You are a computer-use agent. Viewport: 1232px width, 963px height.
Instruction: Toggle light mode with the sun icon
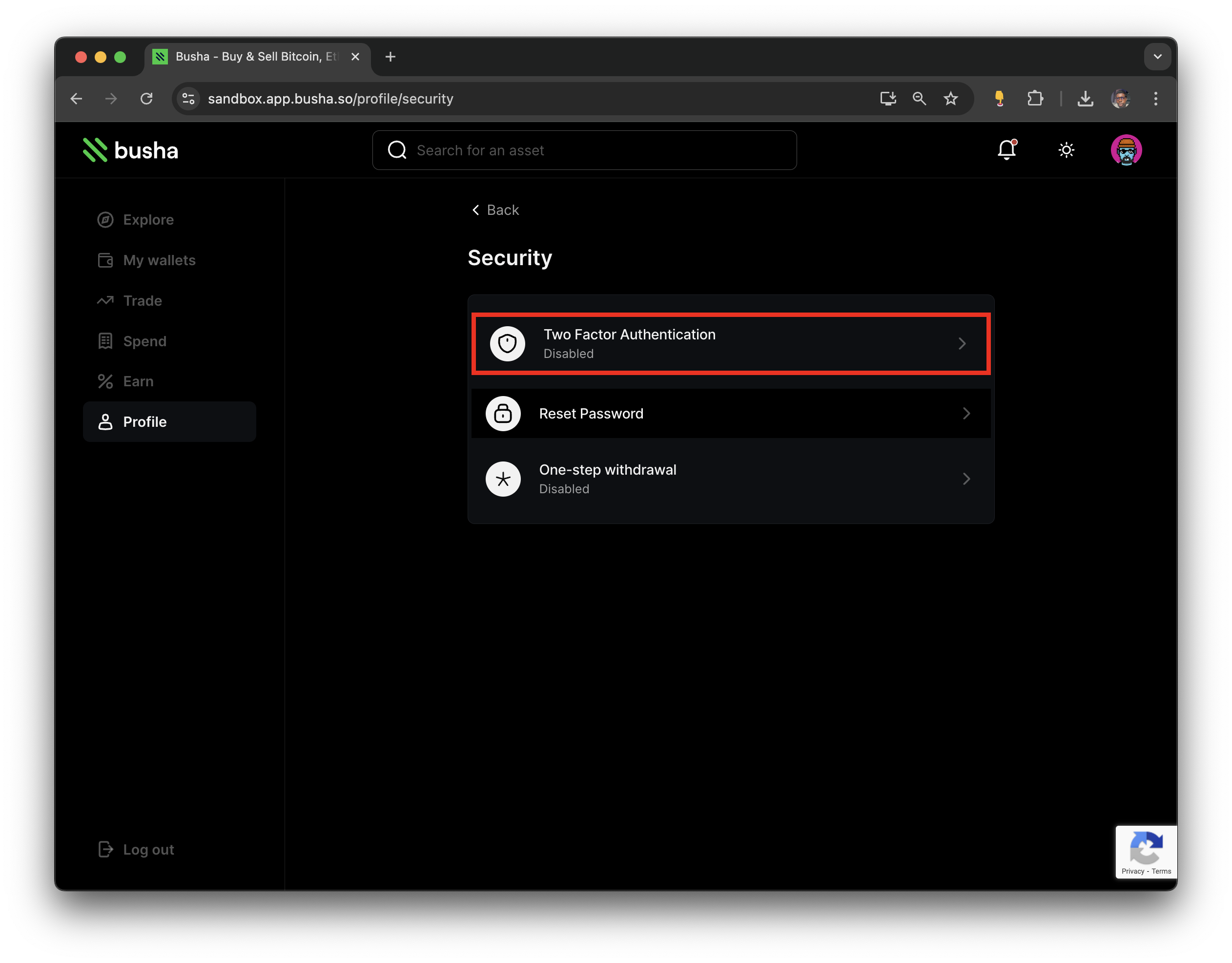(x=1066, y=150)
